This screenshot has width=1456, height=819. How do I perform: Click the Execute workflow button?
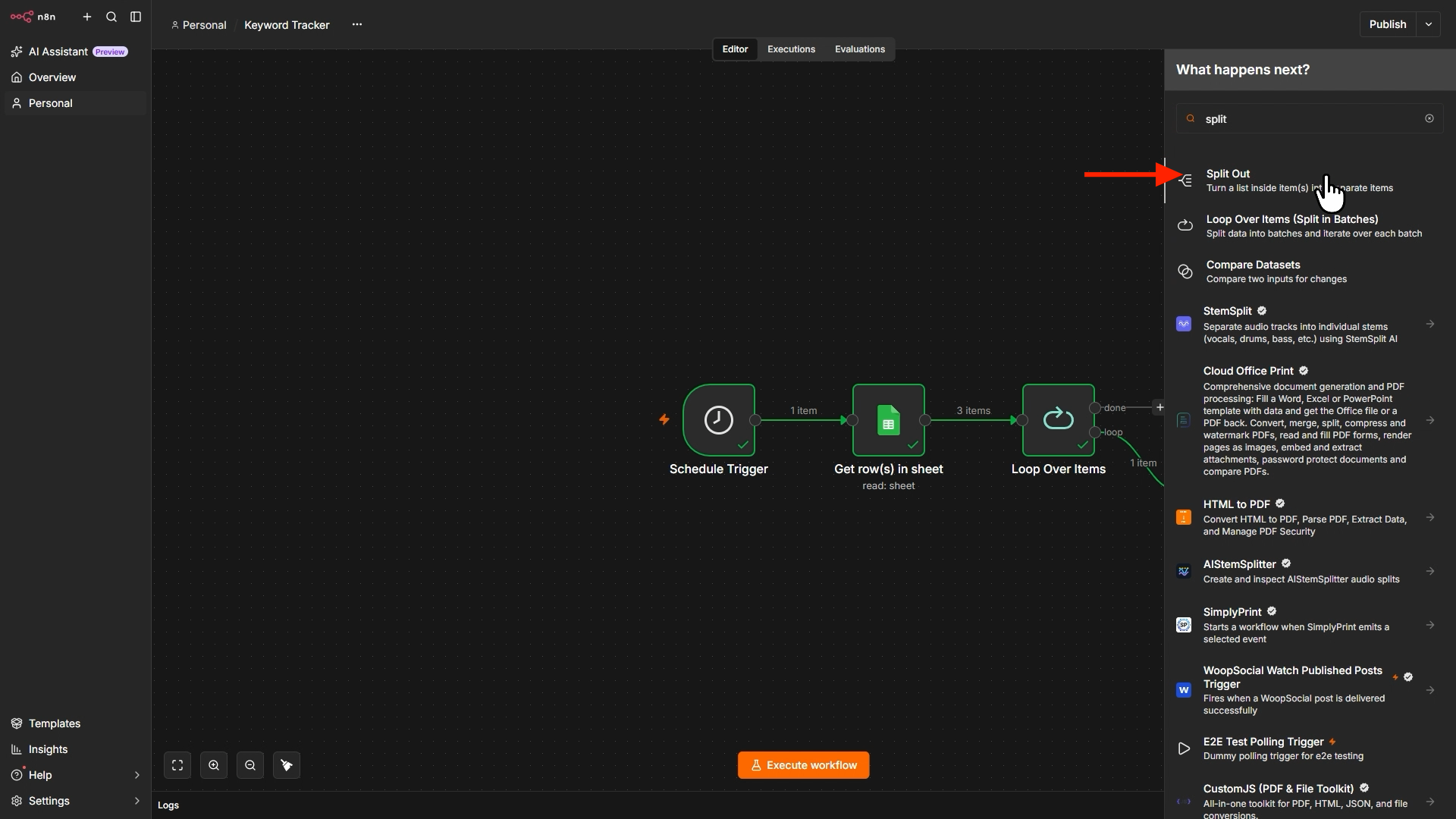[804, 765]
